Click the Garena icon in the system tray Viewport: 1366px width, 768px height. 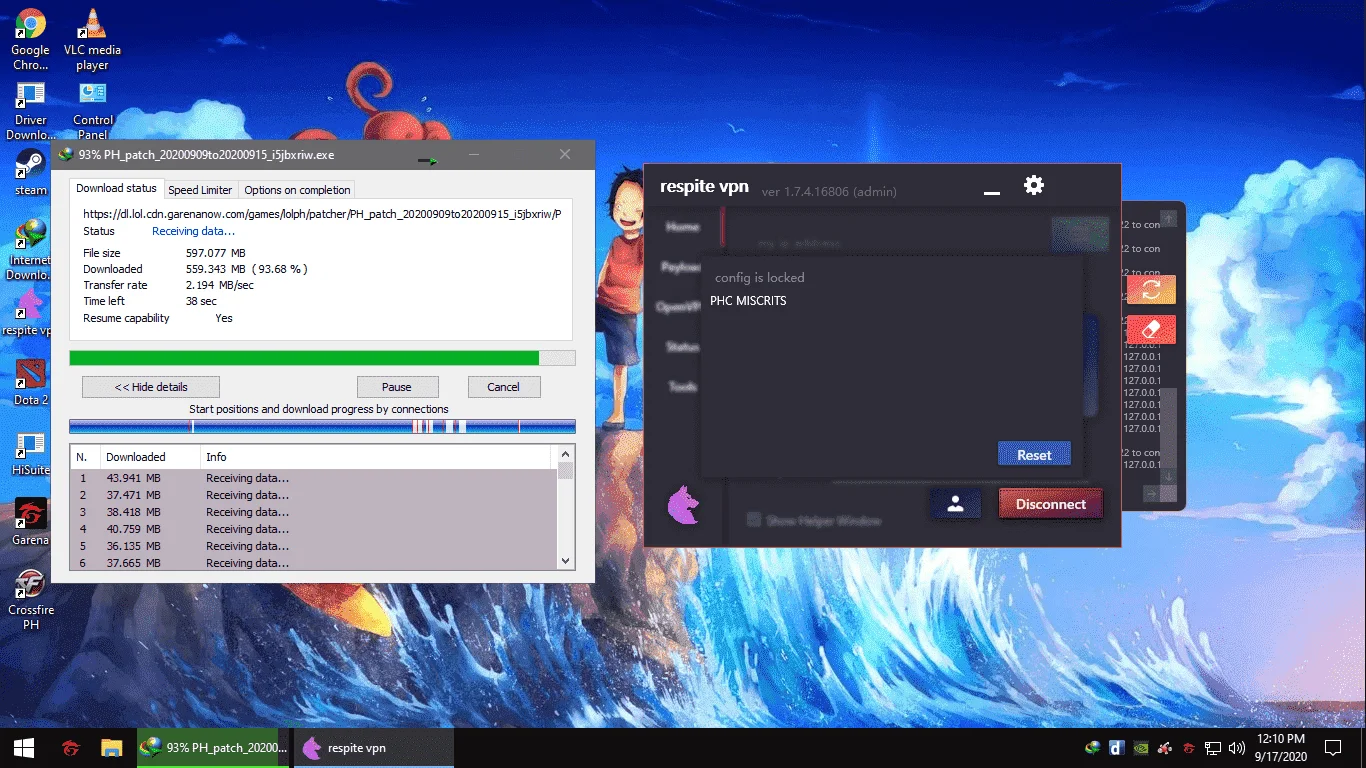click(x=1188, y=747)
